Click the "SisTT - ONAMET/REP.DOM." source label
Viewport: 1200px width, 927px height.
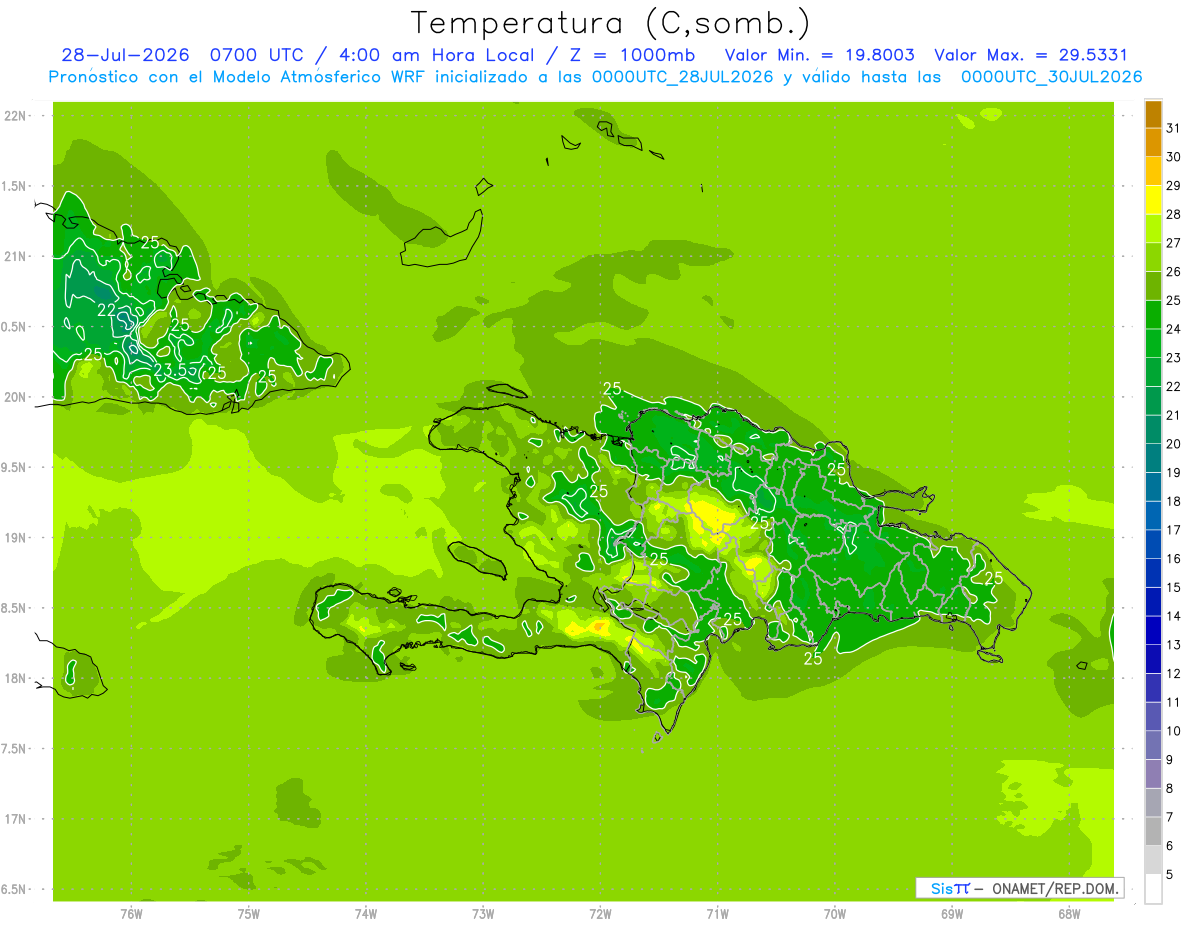[x=1020, y=888]
